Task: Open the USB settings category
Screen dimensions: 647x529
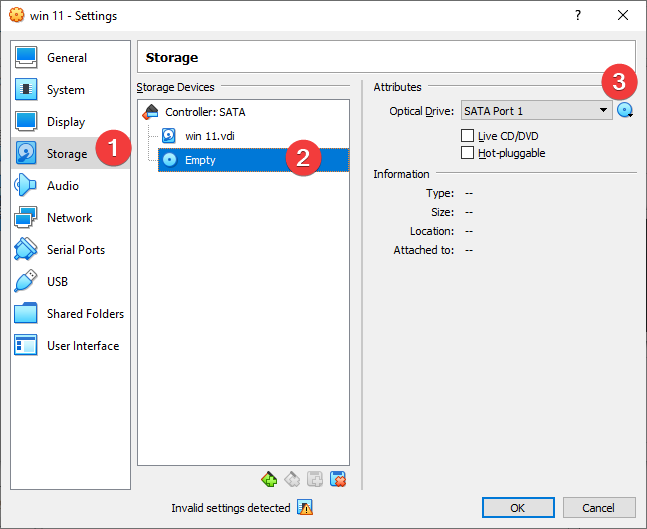Action: click(70, 281)
